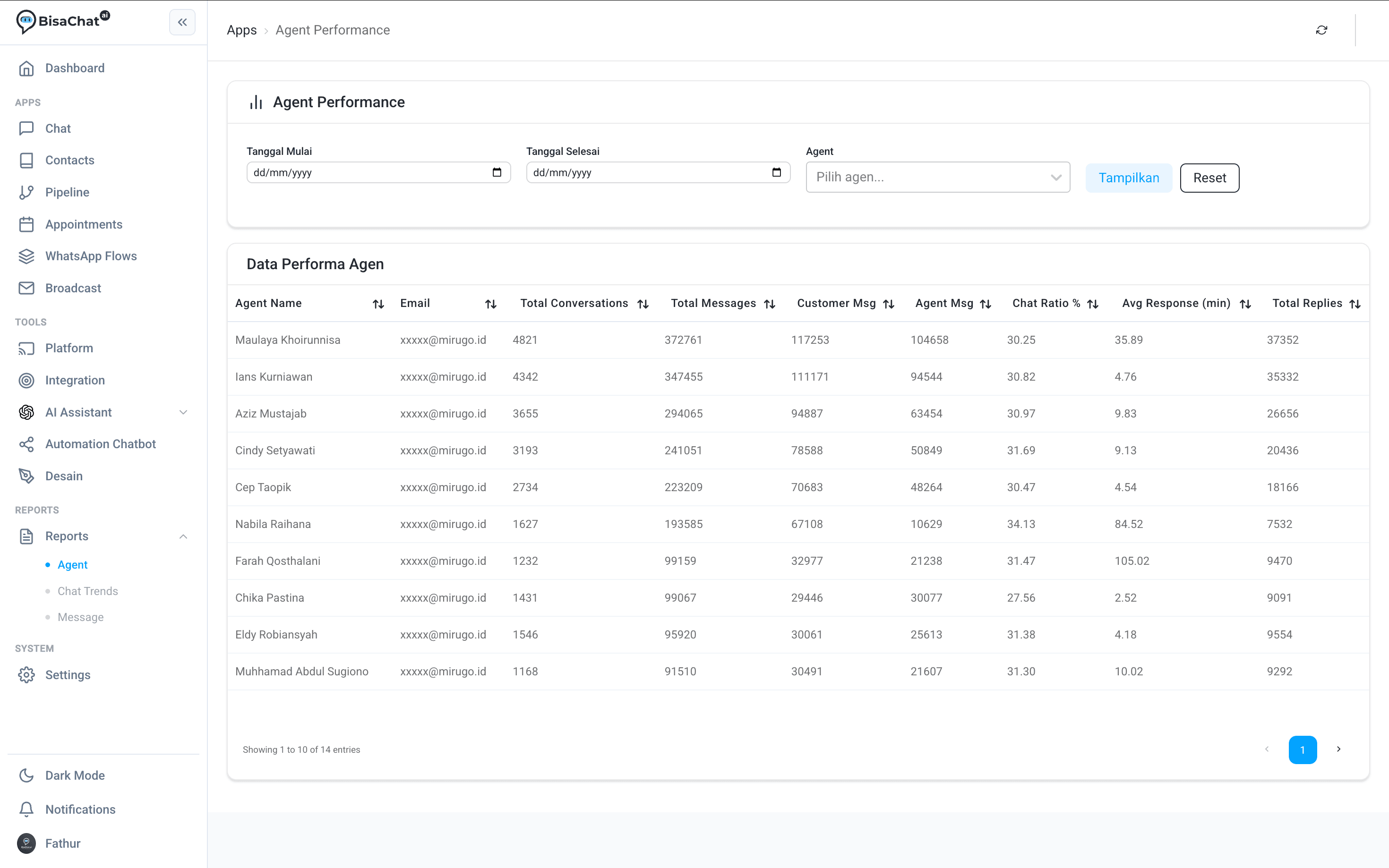
Task: Open the Contacts book icon
Action: pos(26,160)
